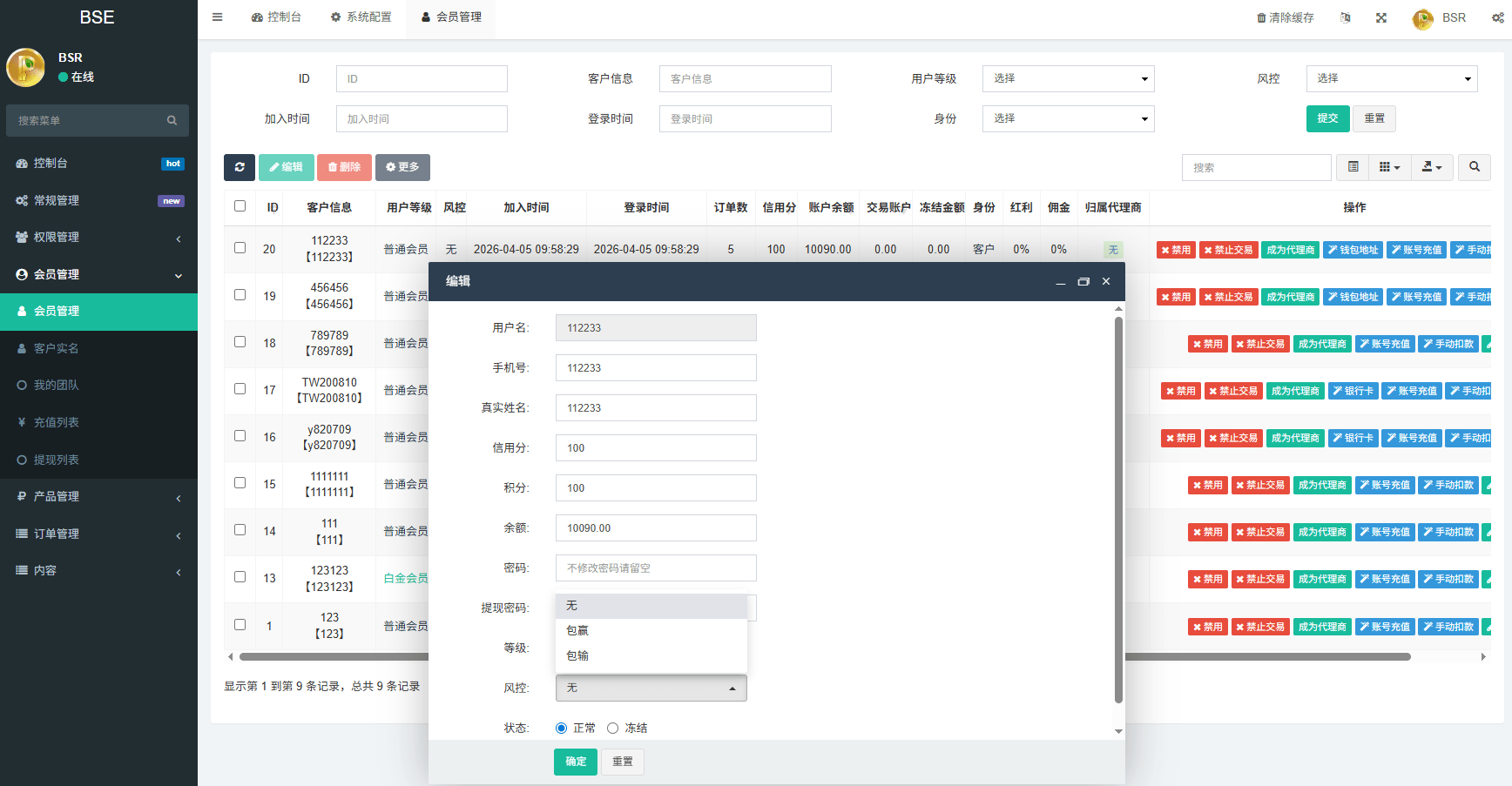This screenshot has height=786, width=1512.
Task: Click the 确定 button in edit dialog
Action: (576, 762)
